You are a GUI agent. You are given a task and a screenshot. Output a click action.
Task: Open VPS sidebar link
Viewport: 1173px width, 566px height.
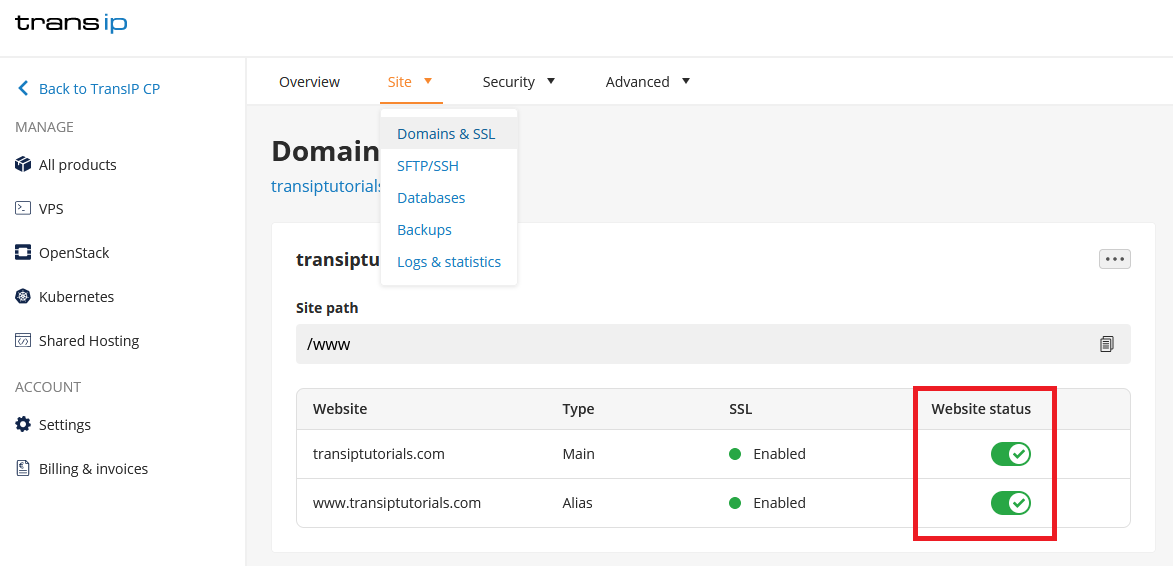click(x=51, y=209)
